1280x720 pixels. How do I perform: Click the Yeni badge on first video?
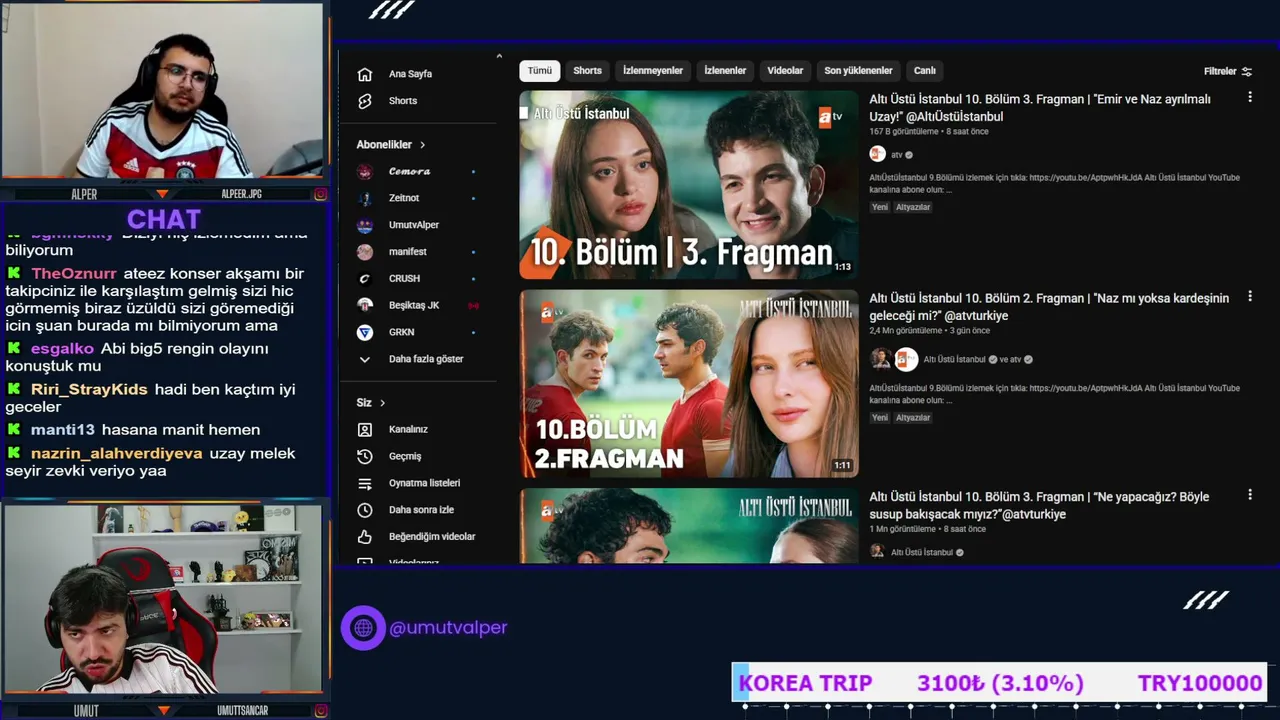[x=880, y=207]
